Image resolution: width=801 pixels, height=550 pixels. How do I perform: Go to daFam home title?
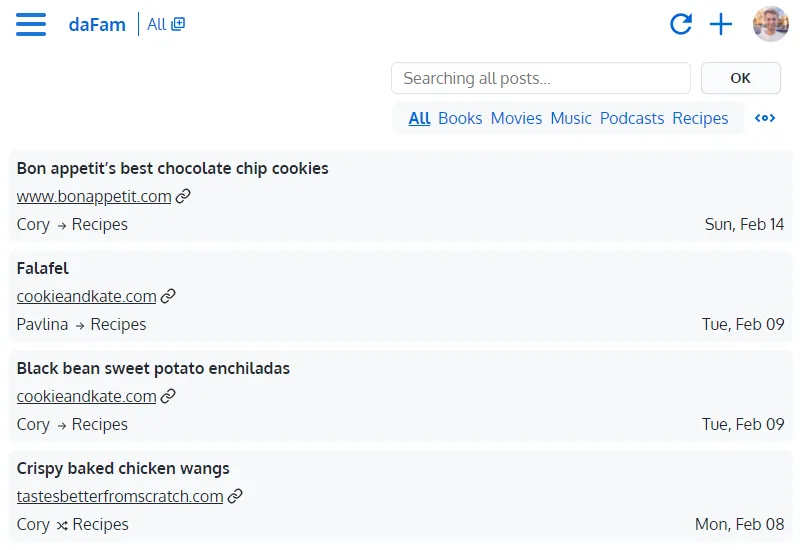point(97,25)
